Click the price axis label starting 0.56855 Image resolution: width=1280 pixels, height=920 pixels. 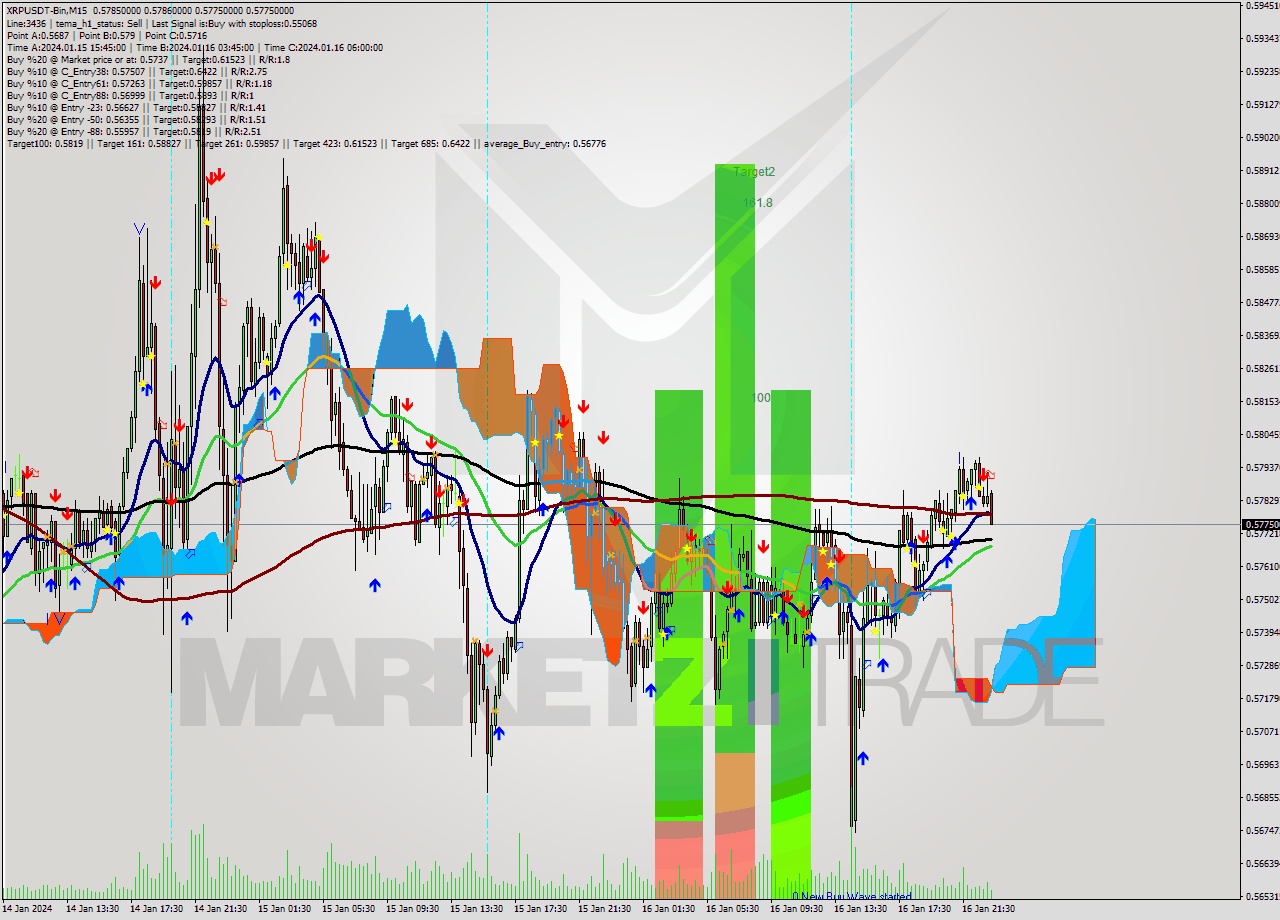click(1262, 797)
